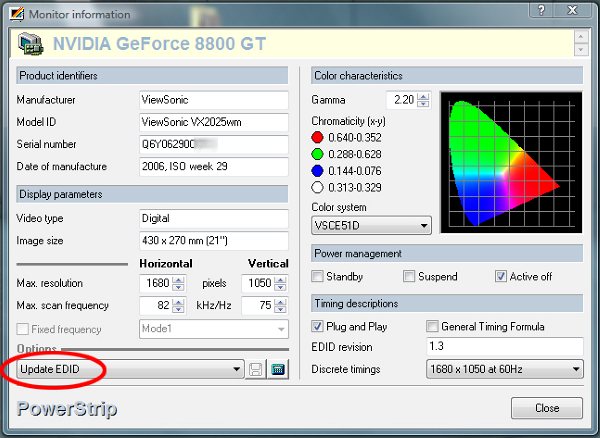600x438 pixels.
Task: Click the header scroll up arrow
Action: (x=581, y=37)
